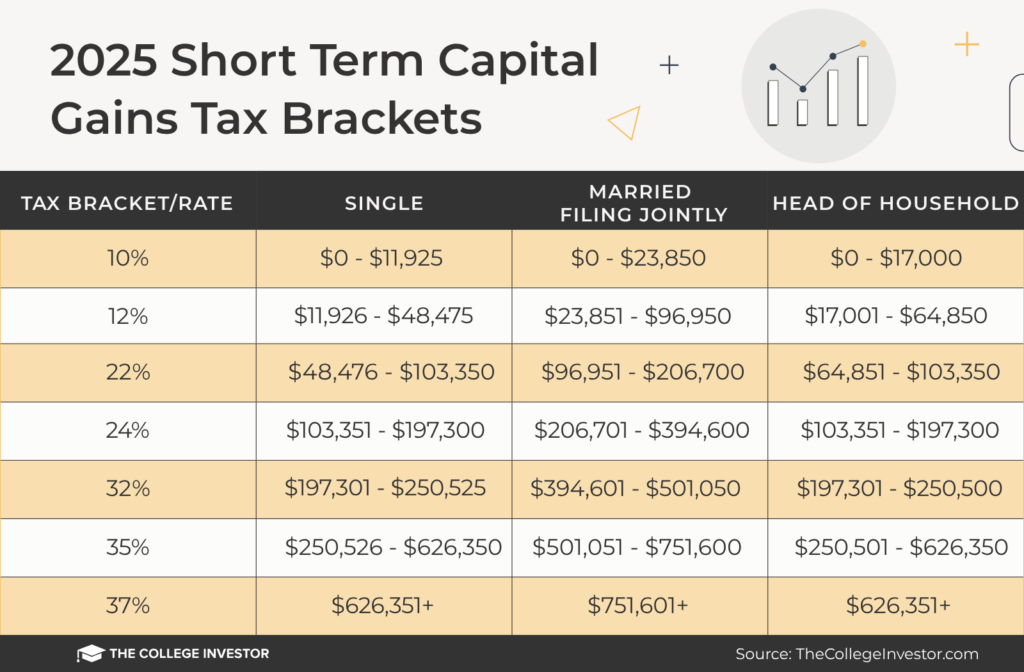Viewport: 1024px width, 672px height.
Task: Click the 10% rate row label
Action: (127, 258)
